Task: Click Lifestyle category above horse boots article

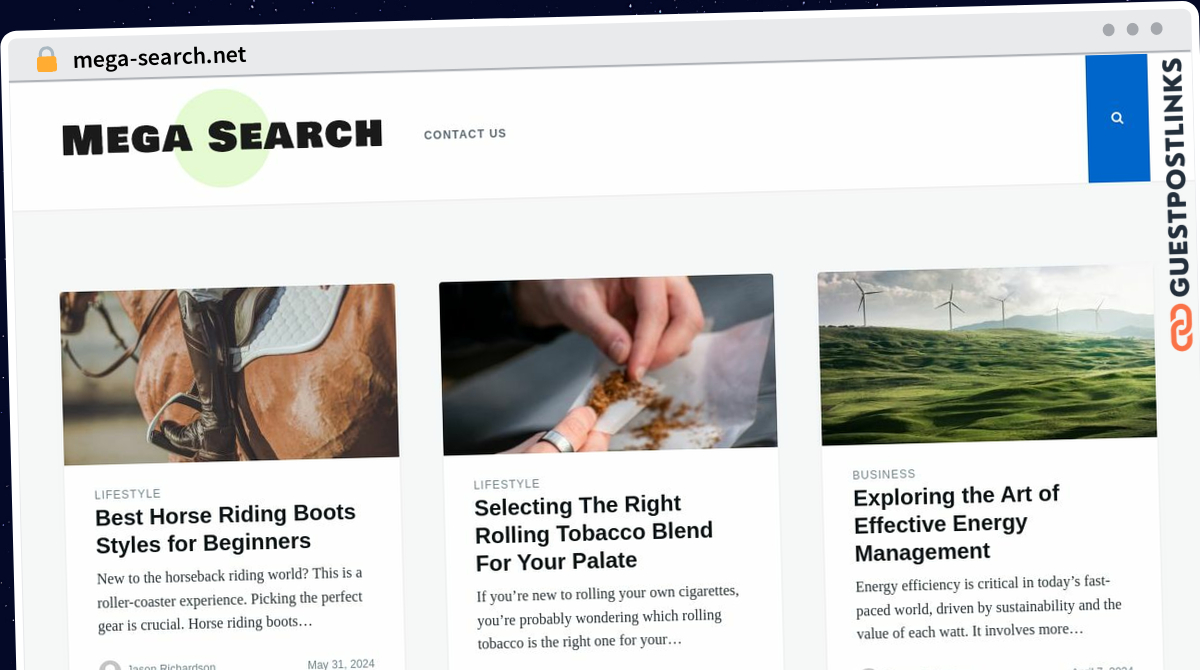Action: 128,494
